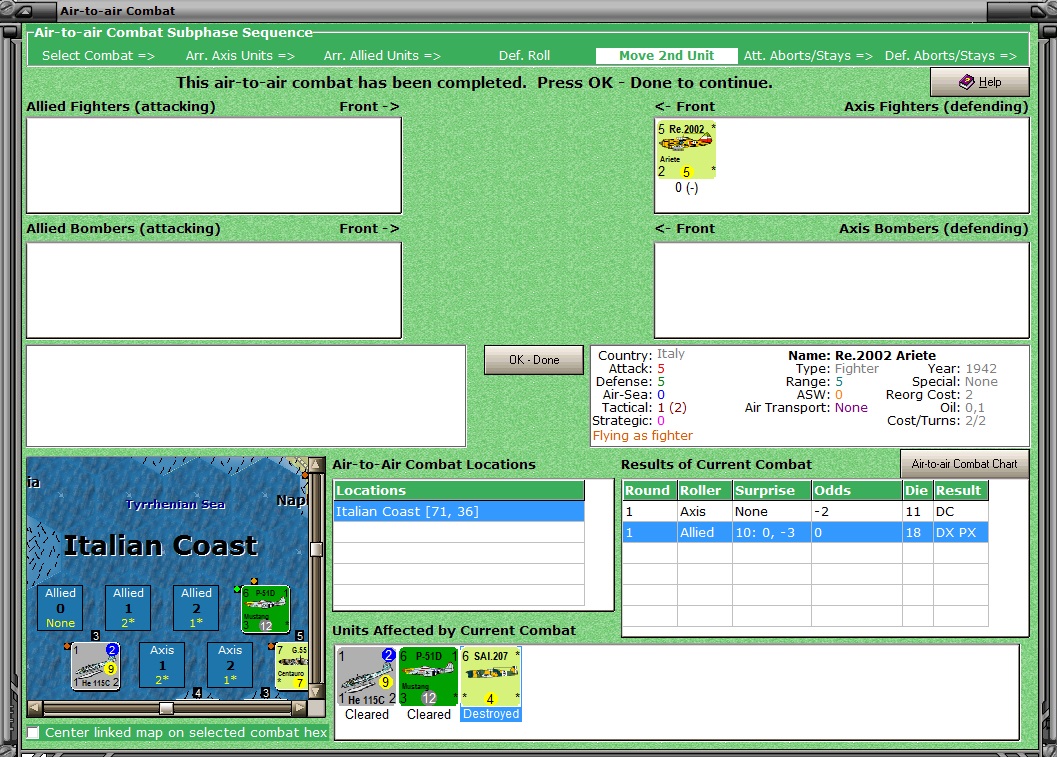The width and height of the screenshot is (1057, 757).
Task: Click the Die column header
Action: 917,490
